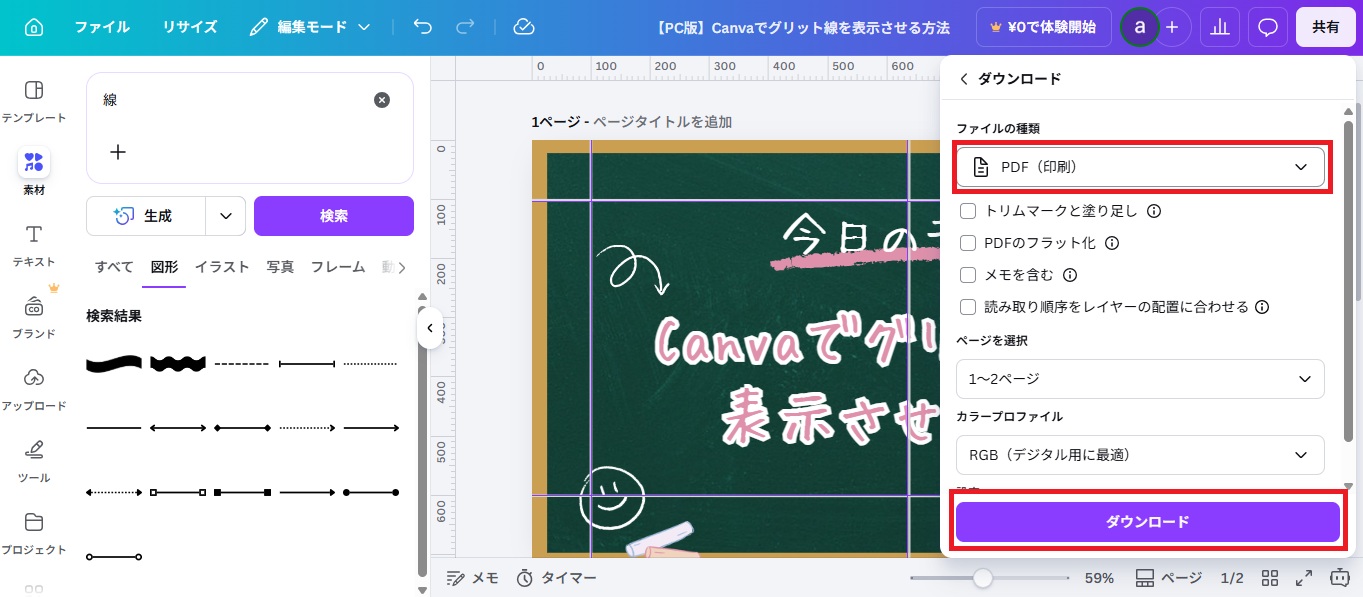This screenshot has height=597, width=1363.
Task: Switch to イラスト tab
Action: [222, 267]
